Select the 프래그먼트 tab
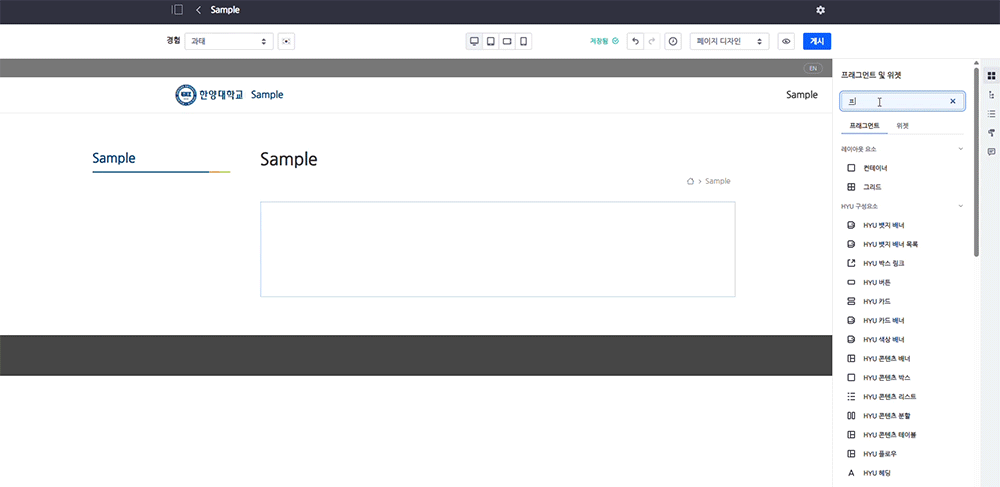Viewport: 1000px width, 487px height. (x=864, y=126)
